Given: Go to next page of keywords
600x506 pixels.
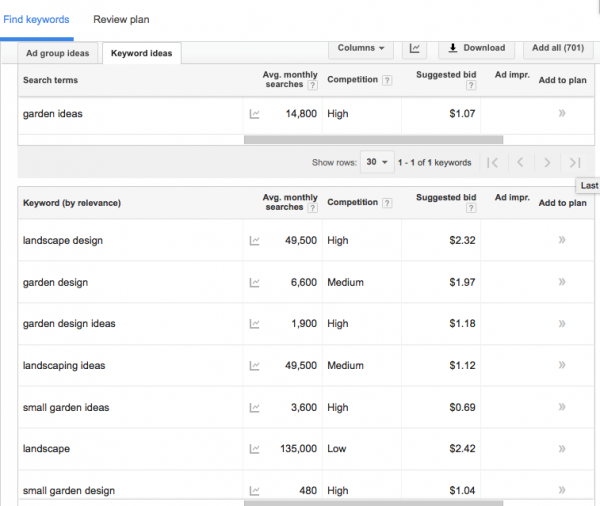Looking at the screenshot, I should coord(547,162).
